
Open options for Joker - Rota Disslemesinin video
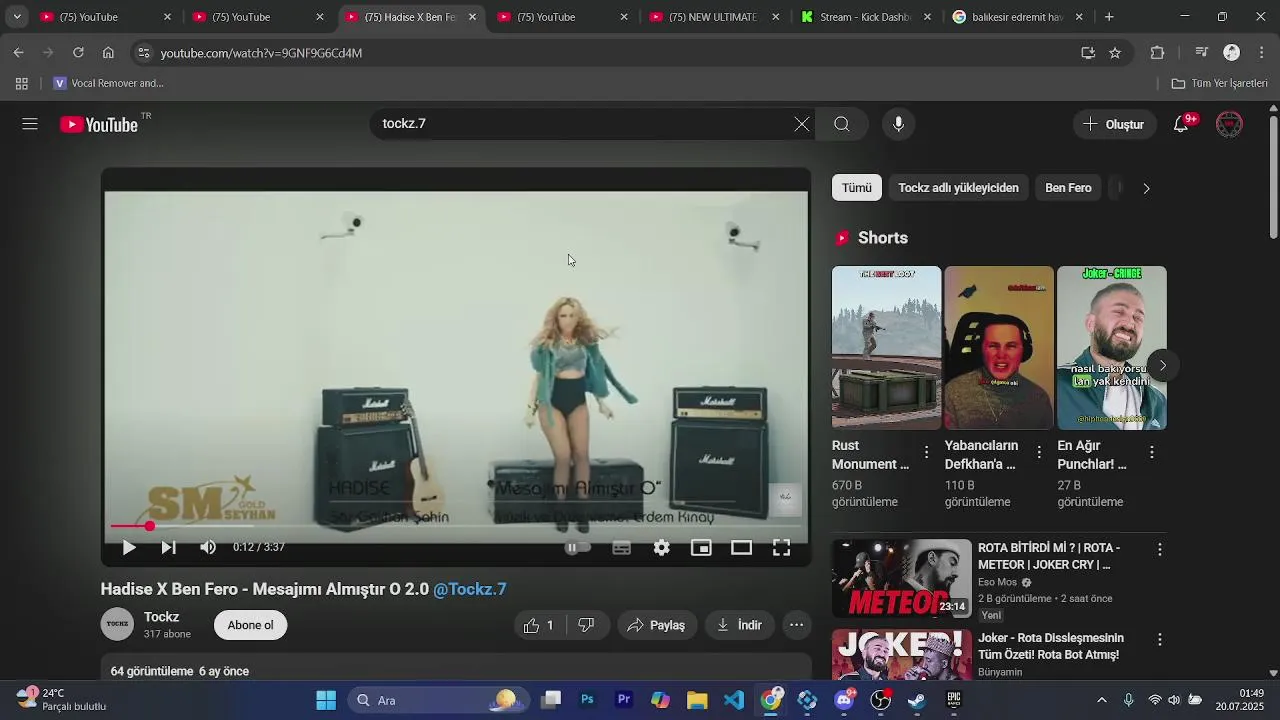point(1160,639)
